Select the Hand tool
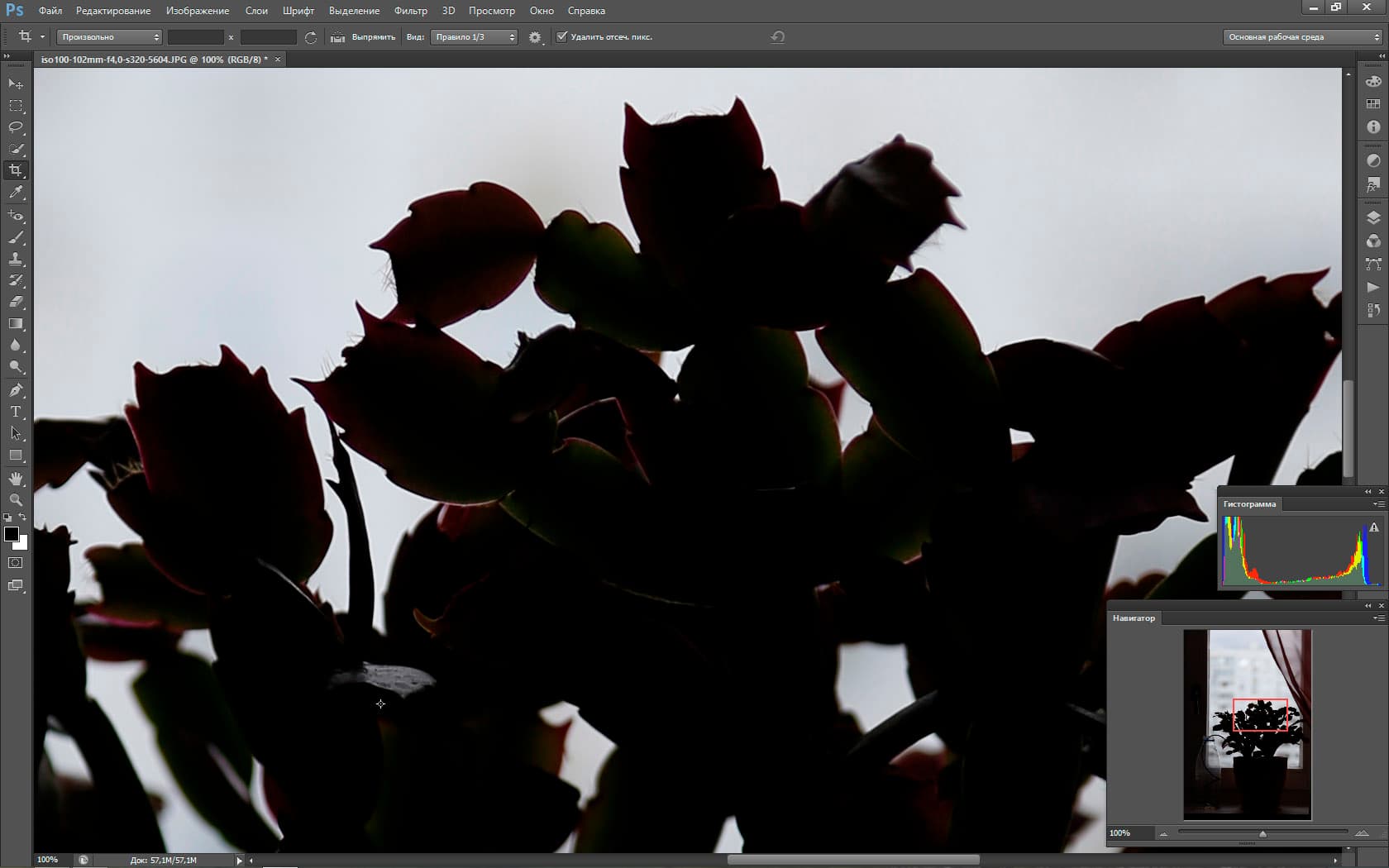 (16, 479)
